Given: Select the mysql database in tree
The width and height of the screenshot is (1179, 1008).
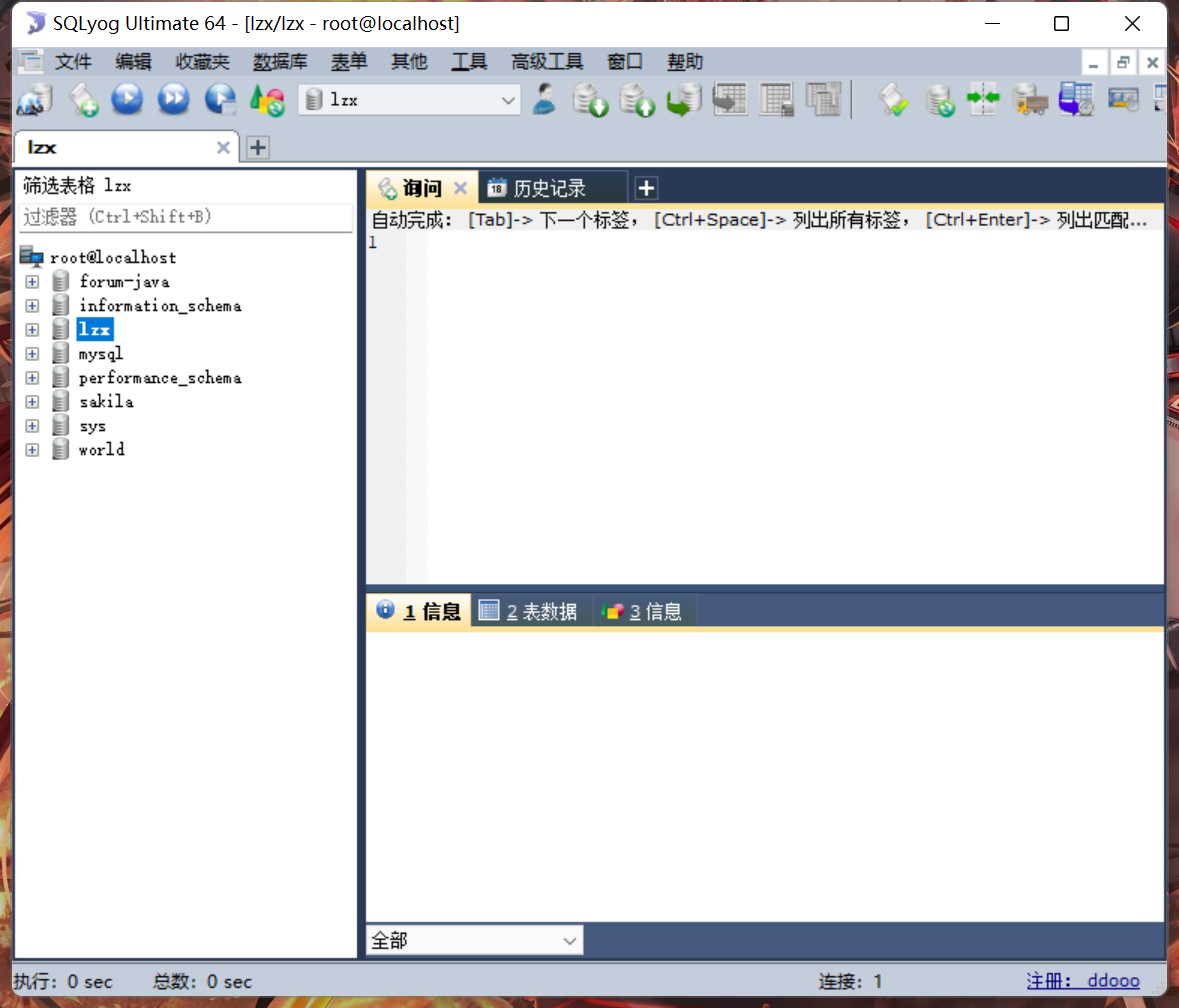Looking at the screenshot, I should [101, 354].
